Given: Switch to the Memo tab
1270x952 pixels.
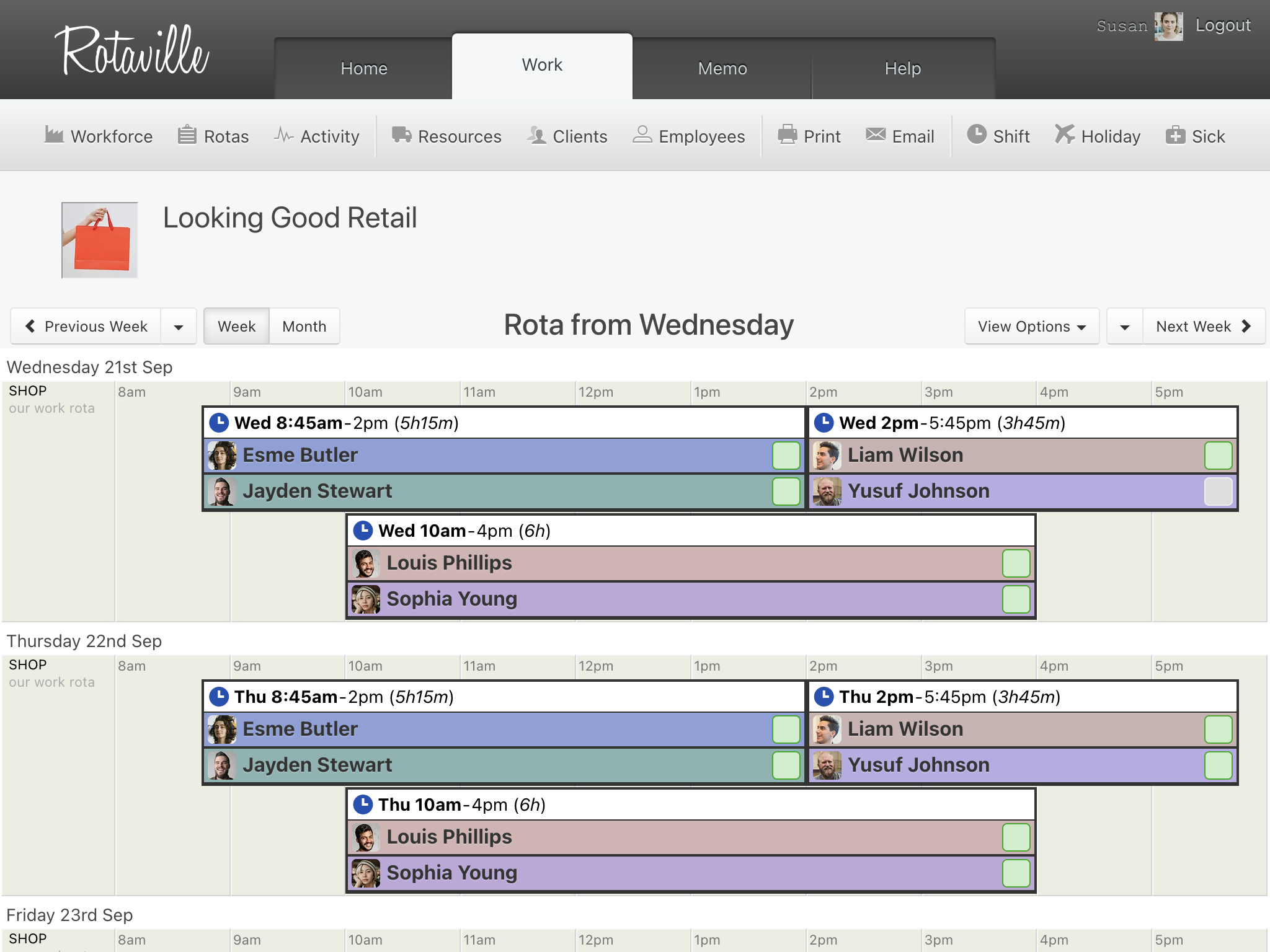Looking at the screenshot, I should (722, 68).
